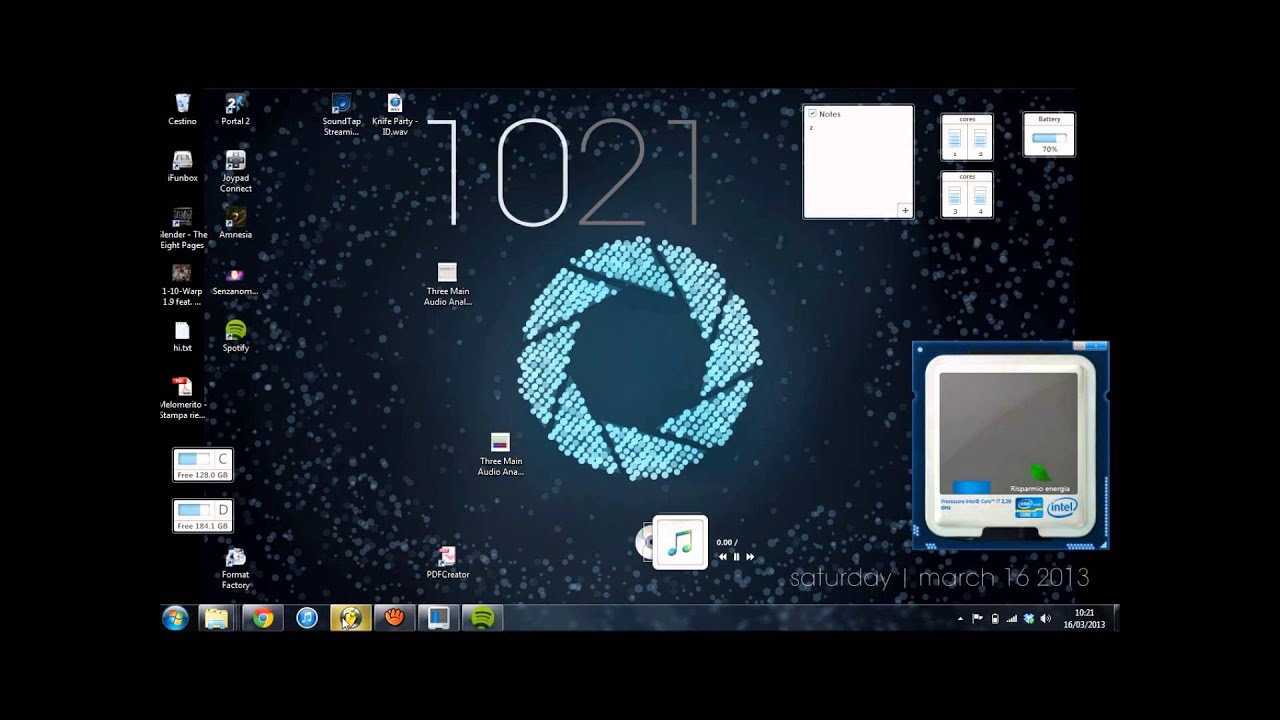The image size is (1280, 720).
Task: Open the Spotify desktop shortcut
Action: [x=235, y=336]
